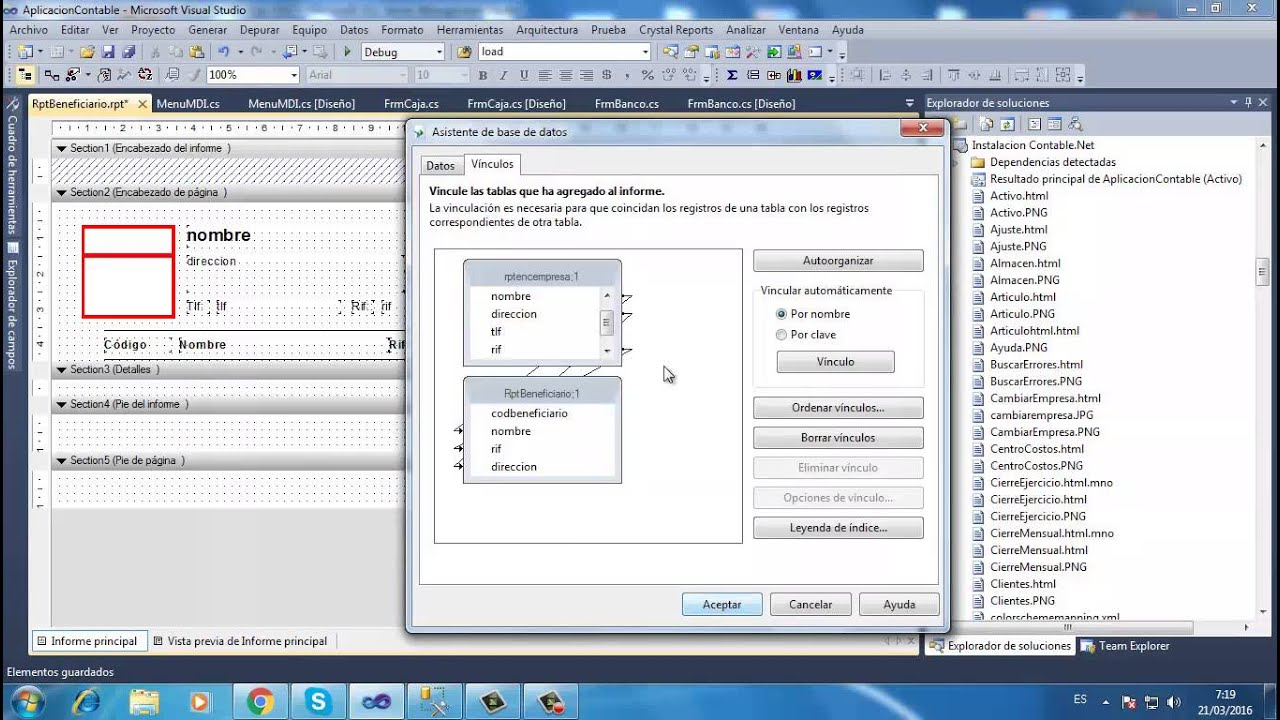Select the 'Por nombre' radio option
Image resolution: width=1280 pixels, height=720 pixels.
[x=781, y=314]
